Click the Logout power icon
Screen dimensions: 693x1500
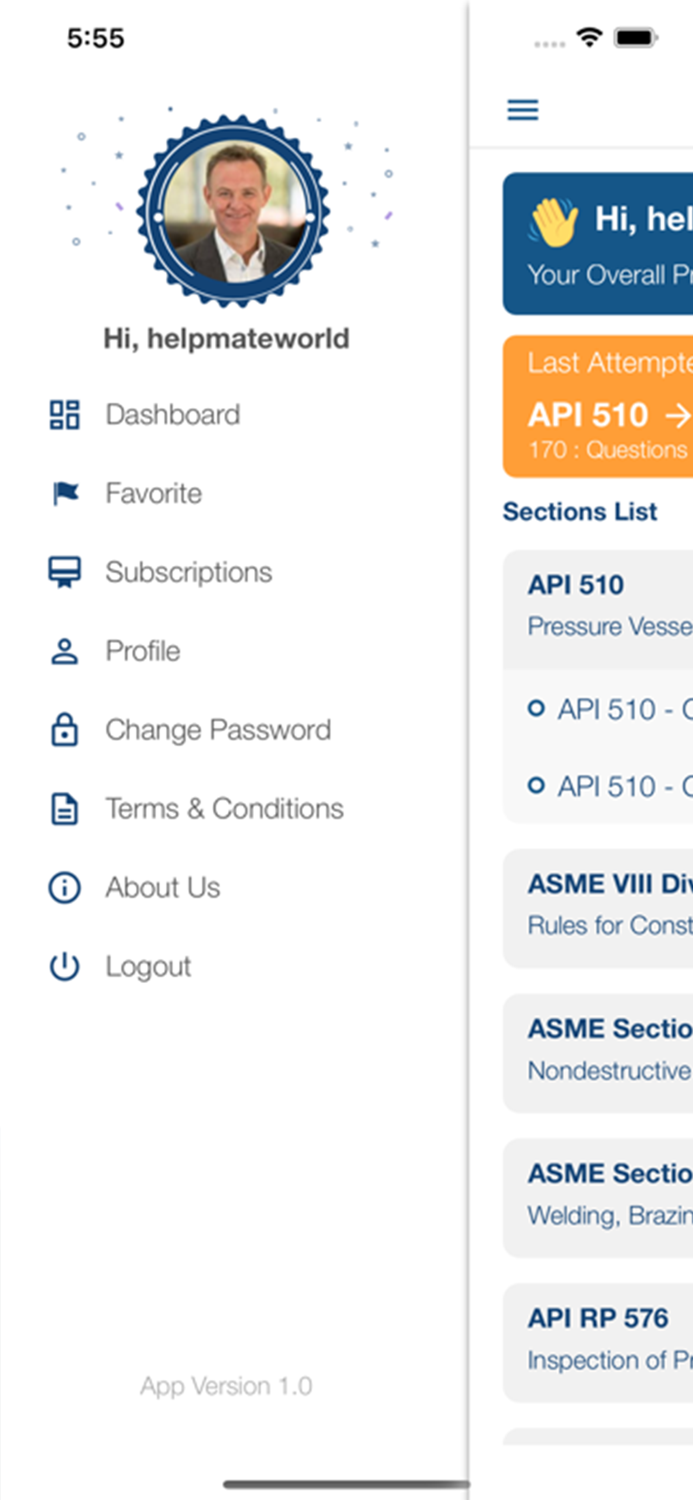(63, 966)
